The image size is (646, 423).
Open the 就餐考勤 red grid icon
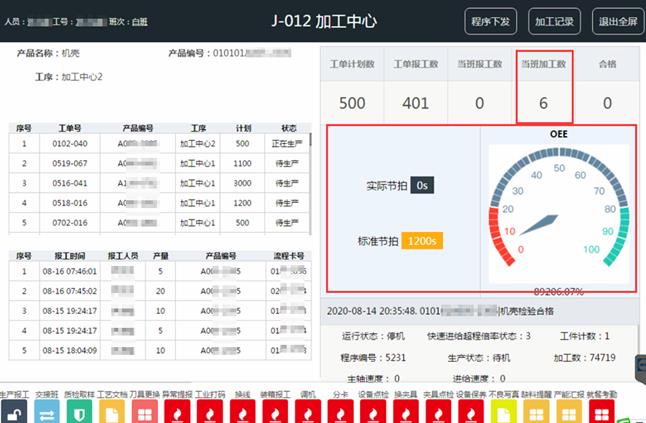(x=602, y=412)
